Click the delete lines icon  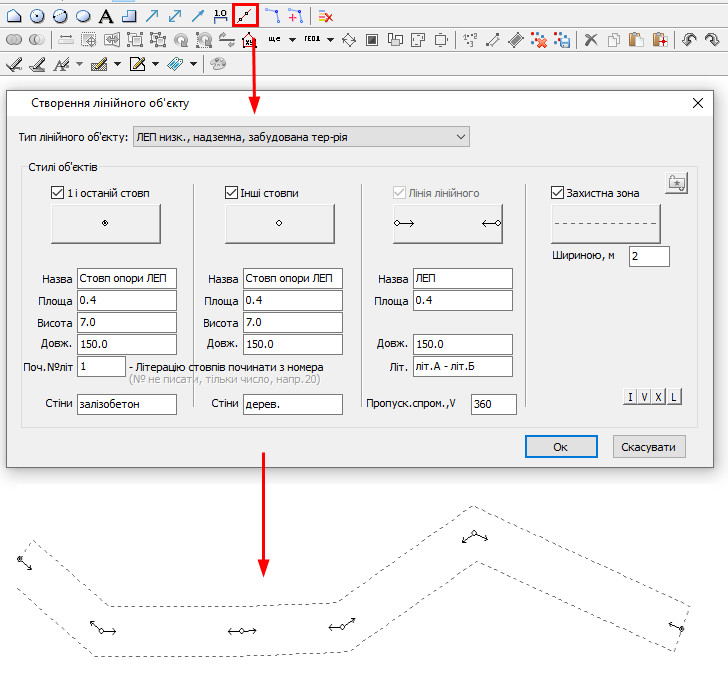click(325, 17)
